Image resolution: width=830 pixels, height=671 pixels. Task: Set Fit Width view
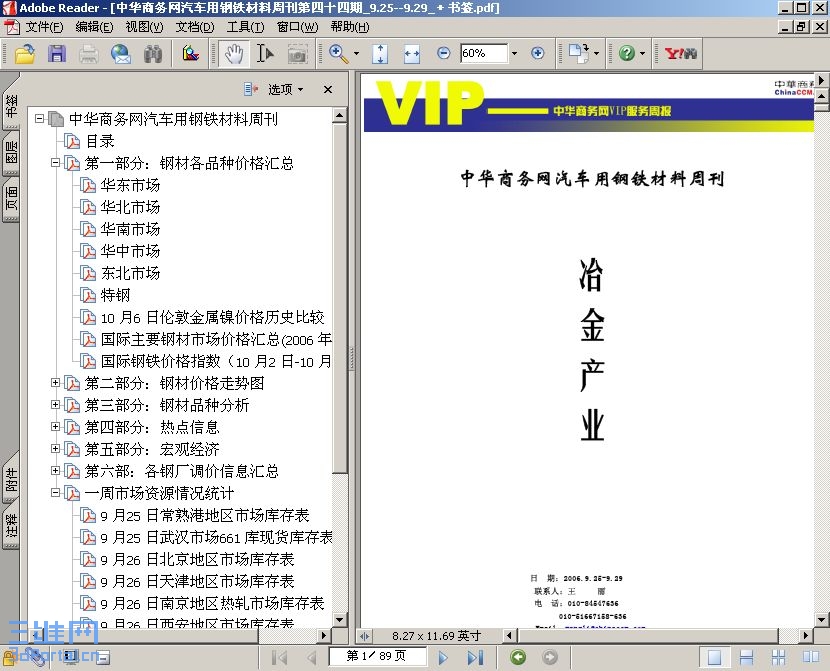point(412,53)
